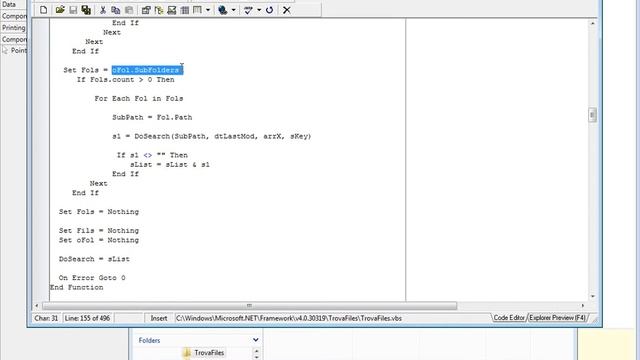
Task: Select the Printing category in left panel
Action: click(x=13, y=28)
